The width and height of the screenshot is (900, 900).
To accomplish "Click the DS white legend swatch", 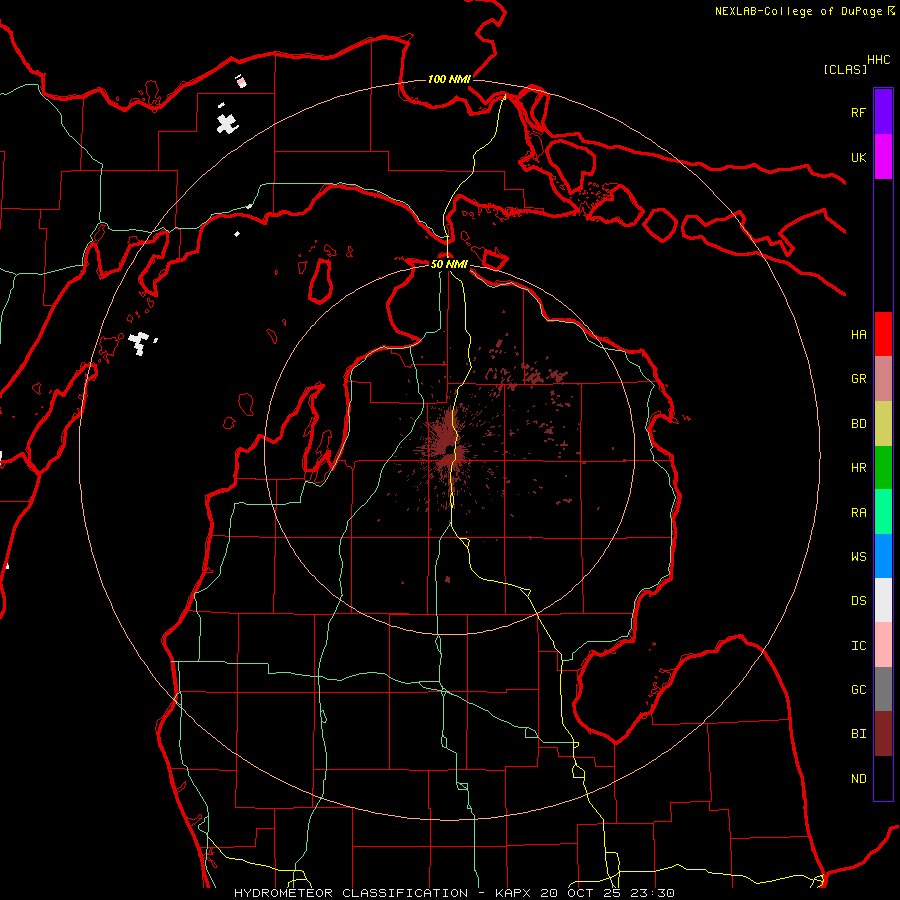I will 883,600.
